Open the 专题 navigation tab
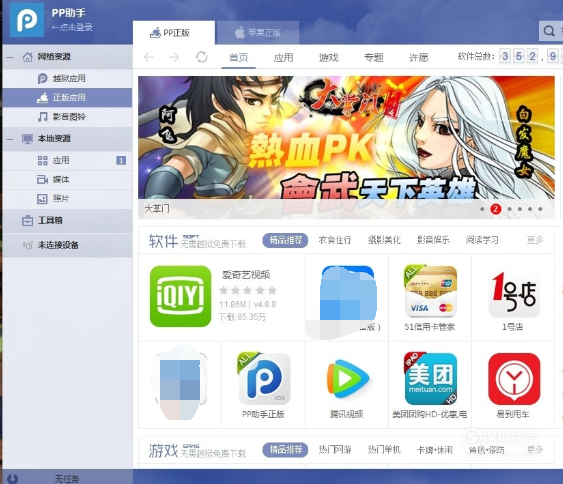563x484 pixels. (373, 57)
